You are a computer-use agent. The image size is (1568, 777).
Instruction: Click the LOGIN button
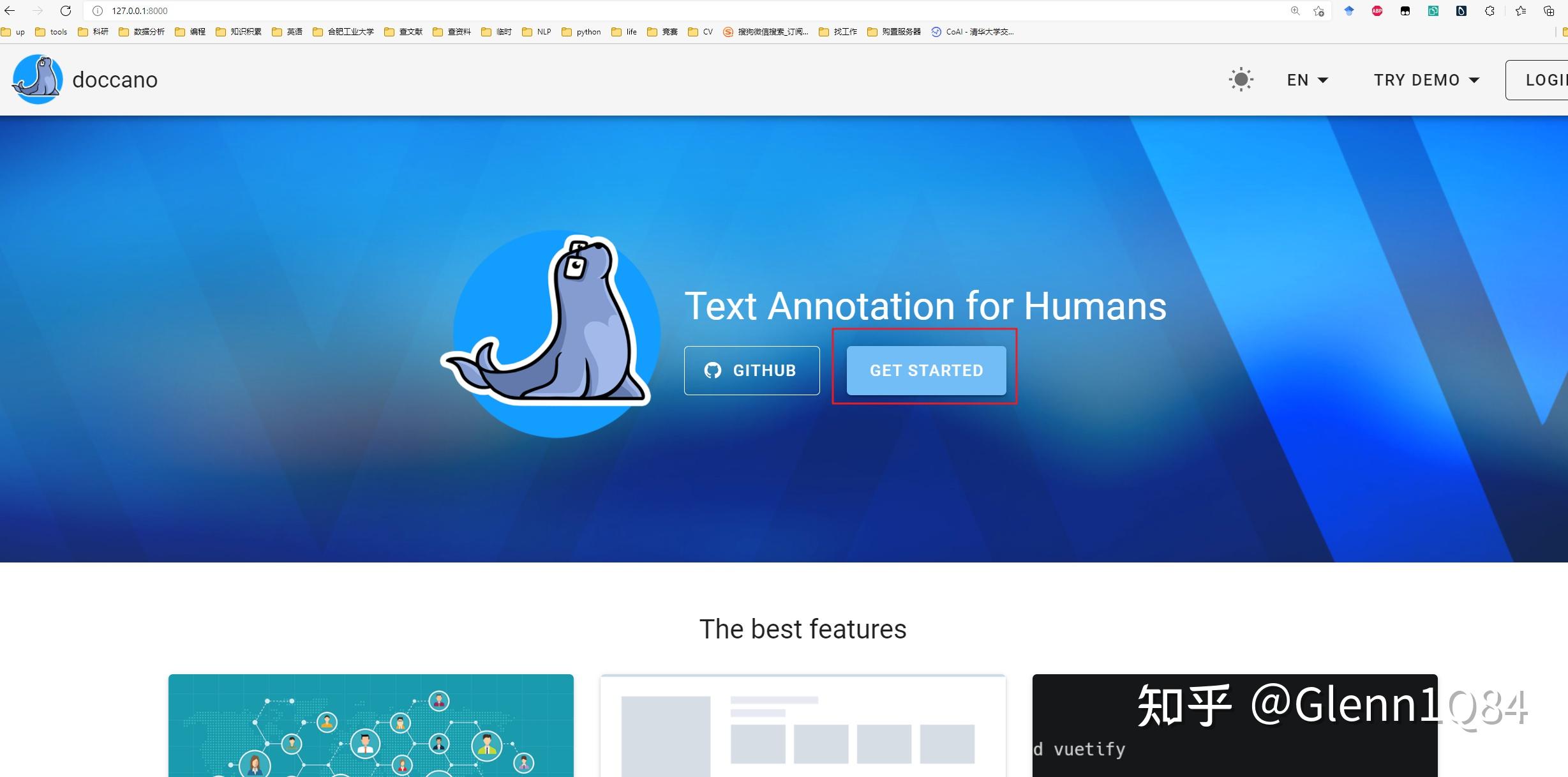pyautogui.click(x=1544, y=80)
